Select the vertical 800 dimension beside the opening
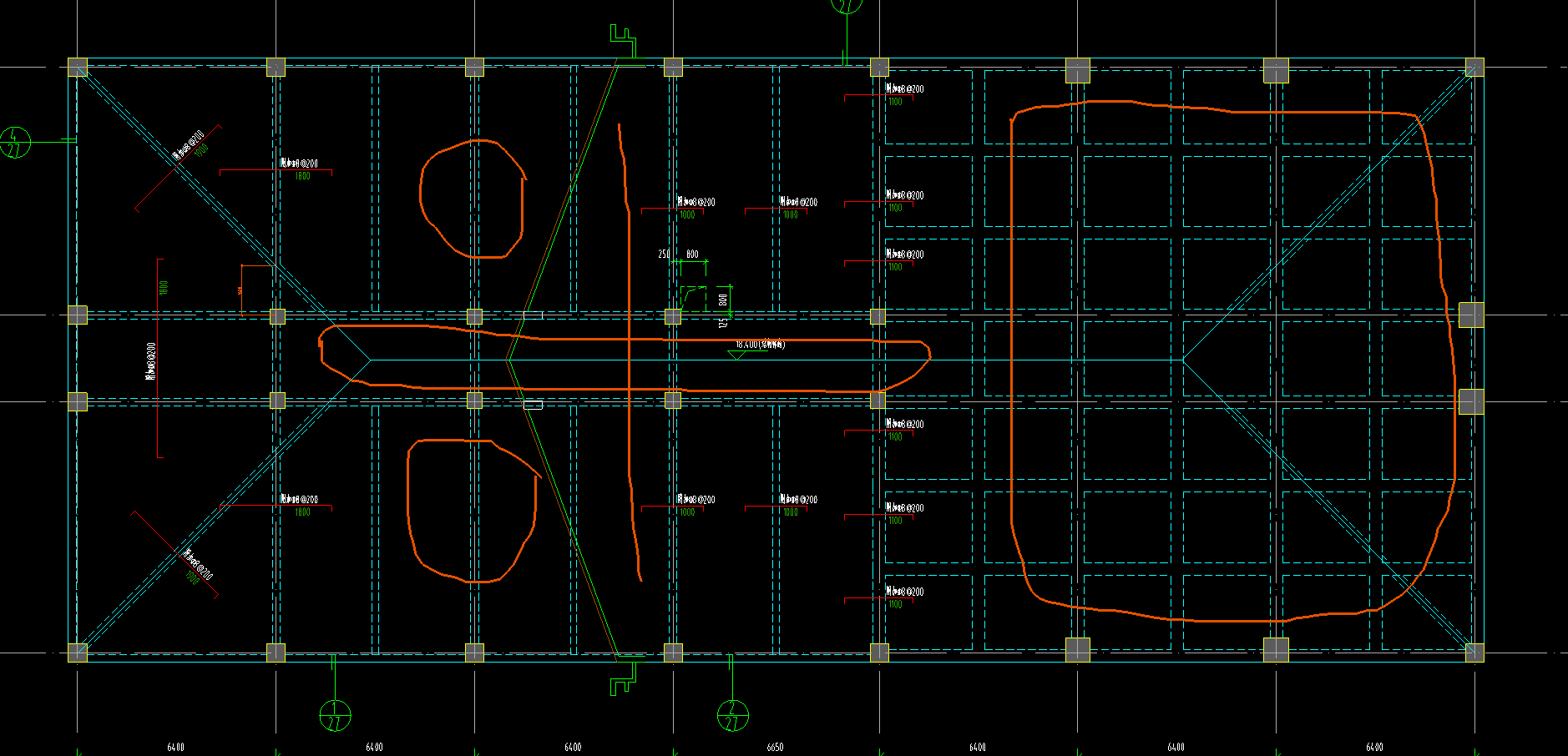1568x756 pixels. [723, 299]
